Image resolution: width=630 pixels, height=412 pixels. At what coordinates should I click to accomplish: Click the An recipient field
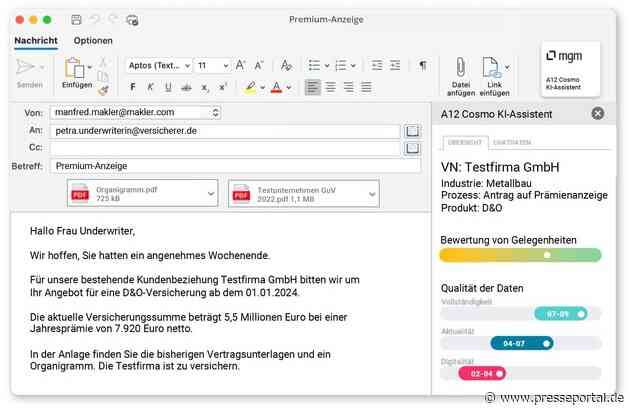225,131
